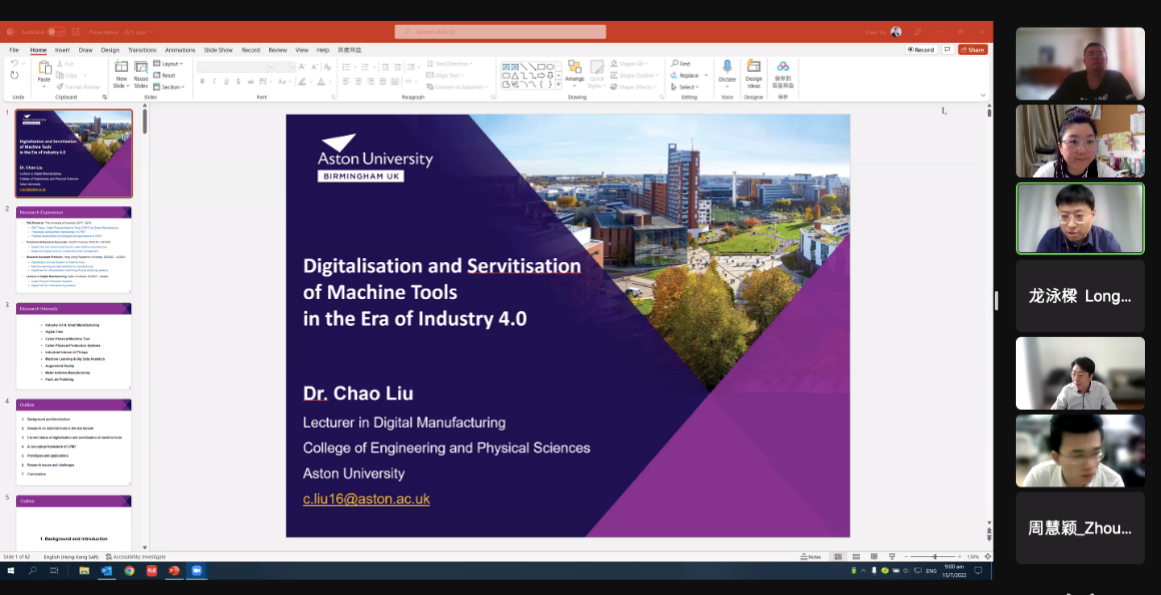Toggle Notes pane in status bar
This screenshot has height=595, width=1161.
point(811,557)
